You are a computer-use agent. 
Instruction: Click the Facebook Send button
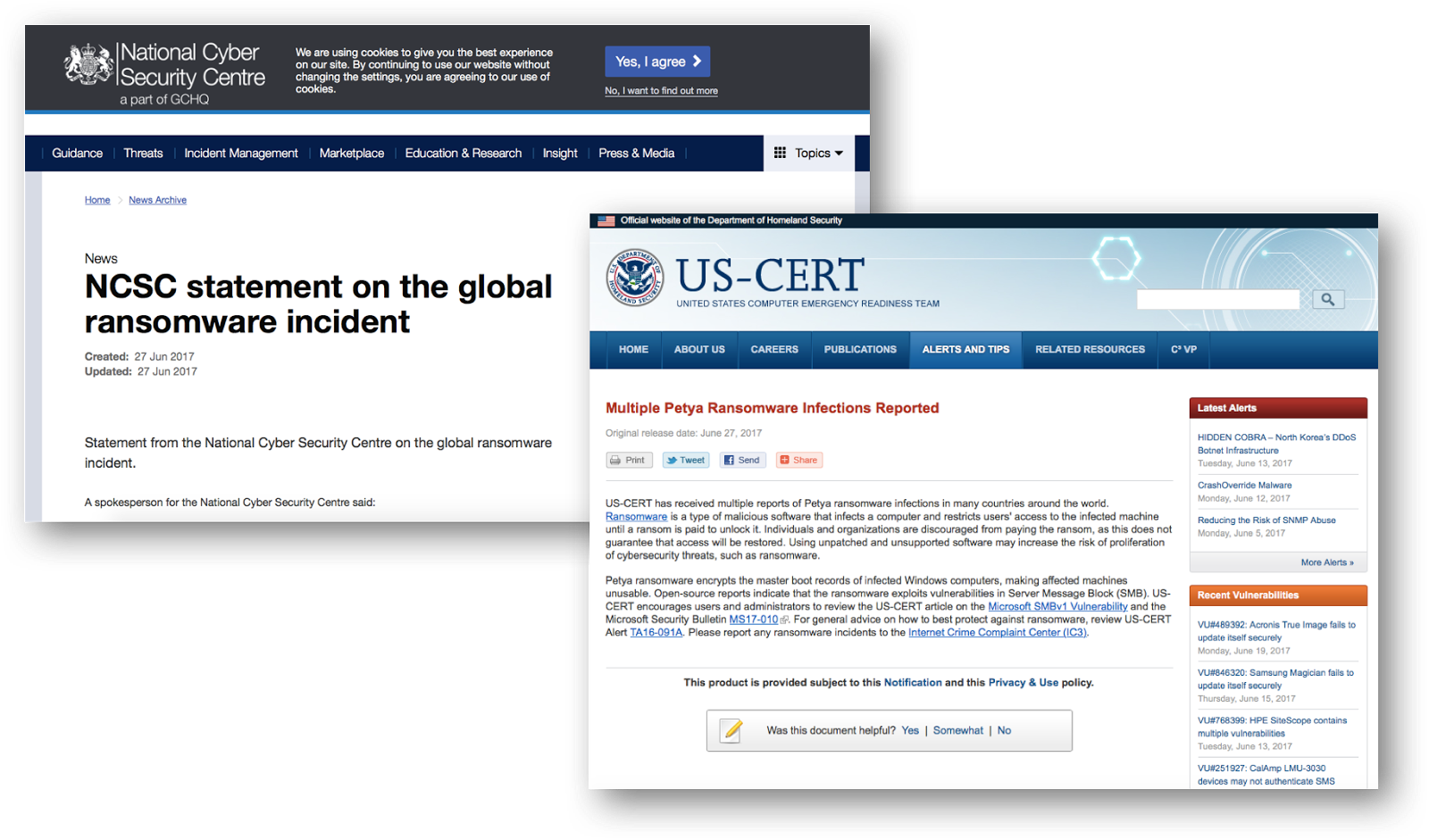tap(741, 461)
